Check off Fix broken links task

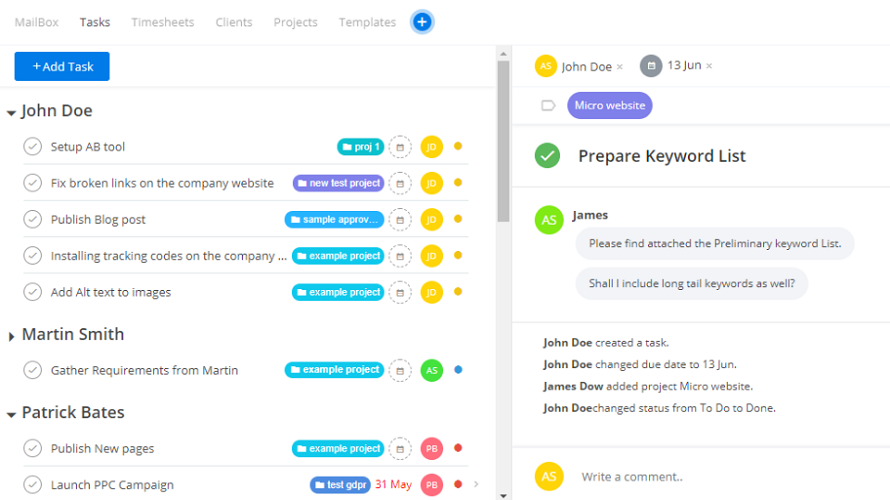(32, 183)
